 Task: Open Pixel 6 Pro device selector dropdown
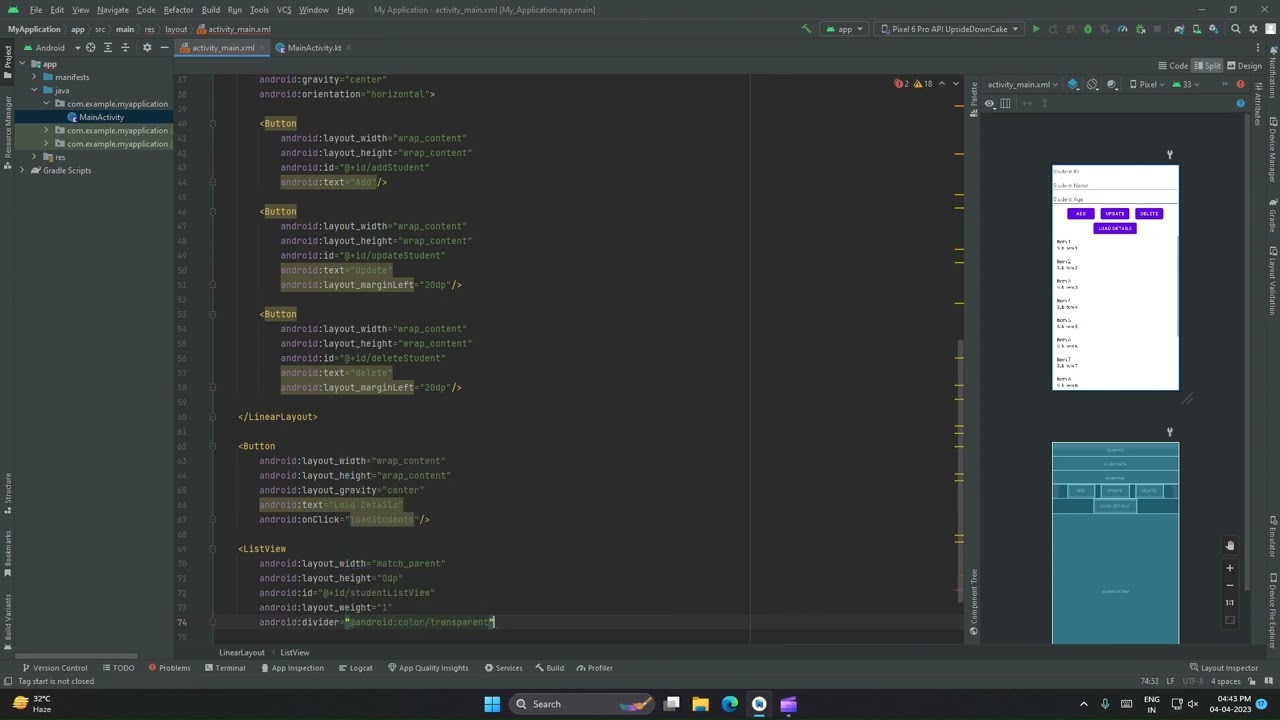click(x=949, y=29)
